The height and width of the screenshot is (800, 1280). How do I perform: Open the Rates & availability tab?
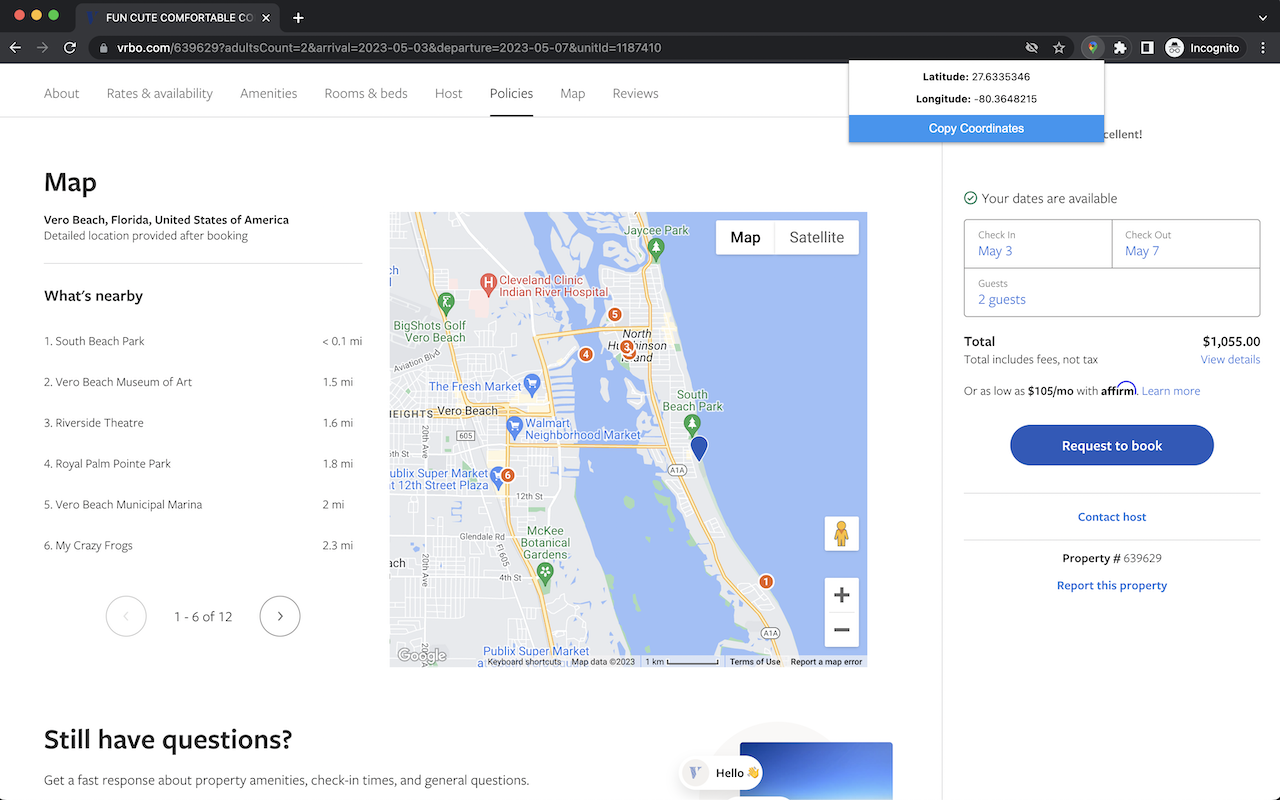pos(159,93)
